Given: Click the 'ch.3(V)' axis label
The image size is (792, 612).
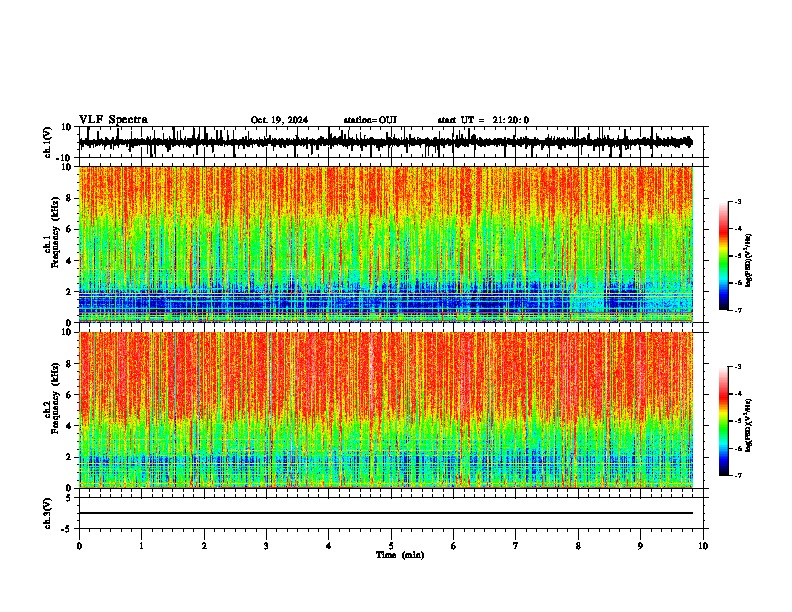Looking at the screenshot, I should pos(48,514).
